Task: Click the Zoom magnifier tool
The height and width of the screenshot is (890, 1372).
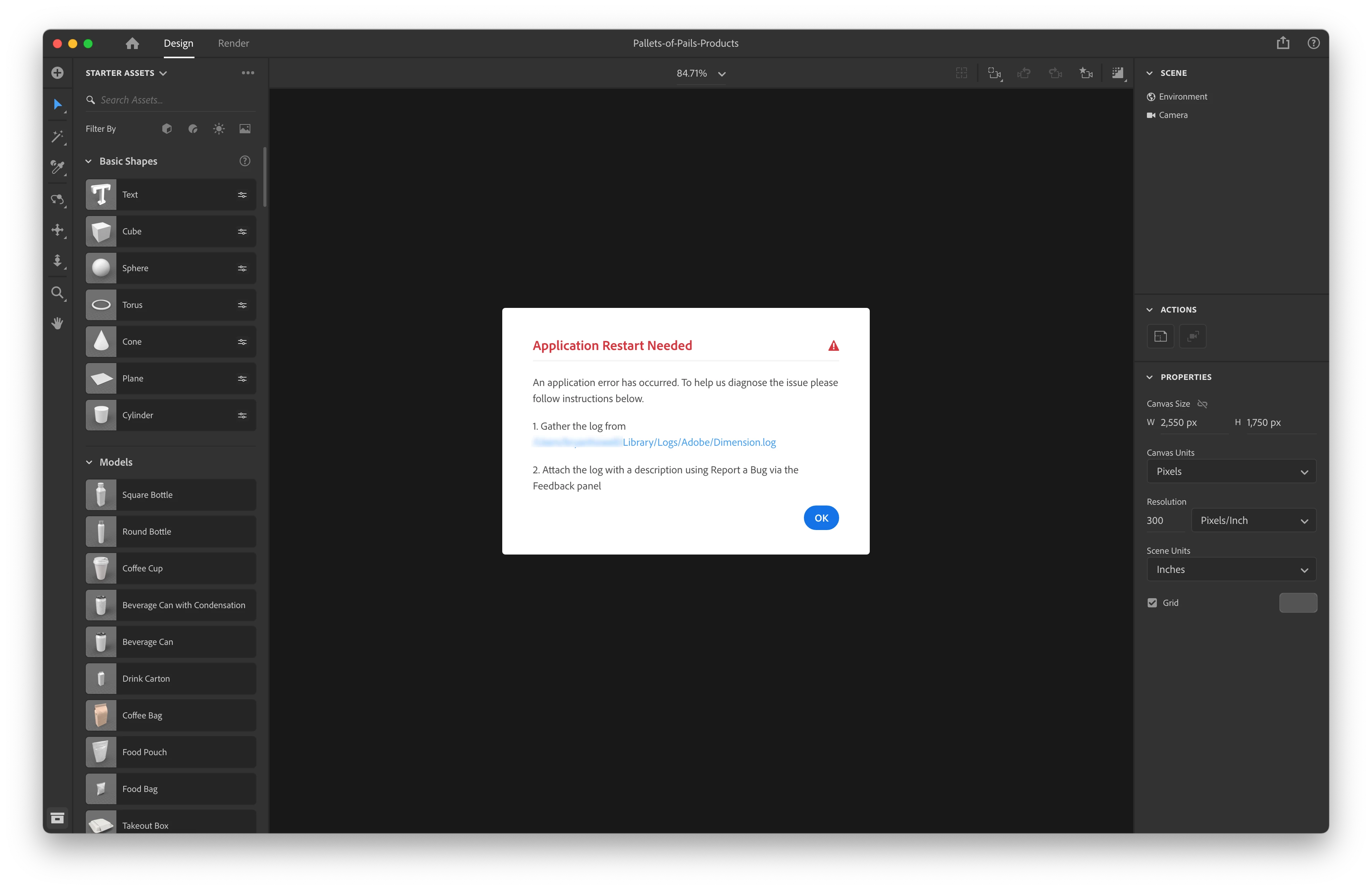Action: [57, 293]
